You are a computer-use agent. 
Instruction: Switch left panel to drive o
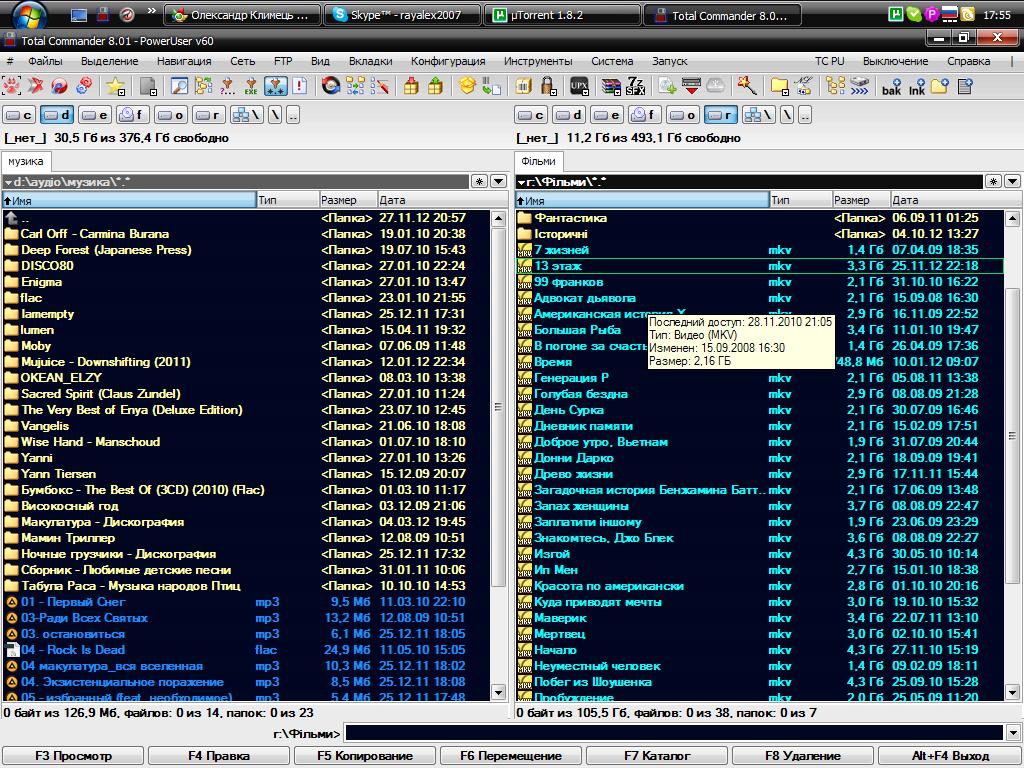click(170, 116)
